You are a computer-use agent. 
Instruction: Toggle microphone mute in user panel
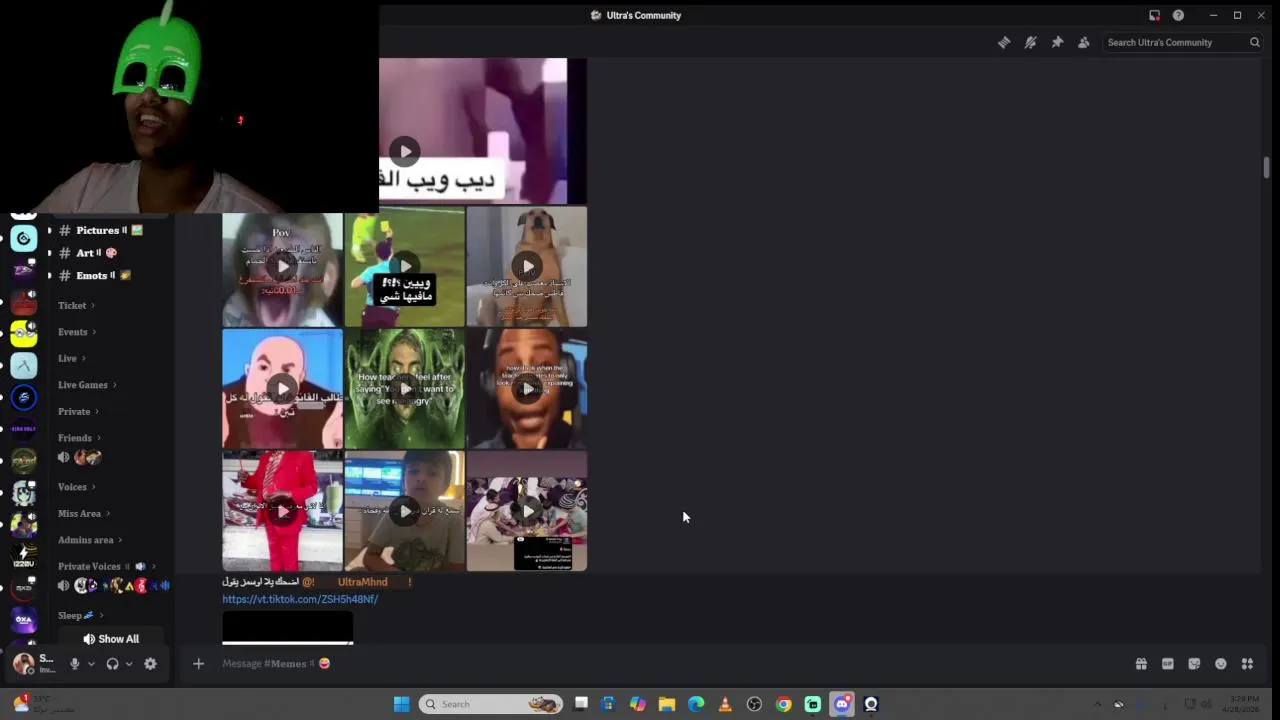(74, 663)
